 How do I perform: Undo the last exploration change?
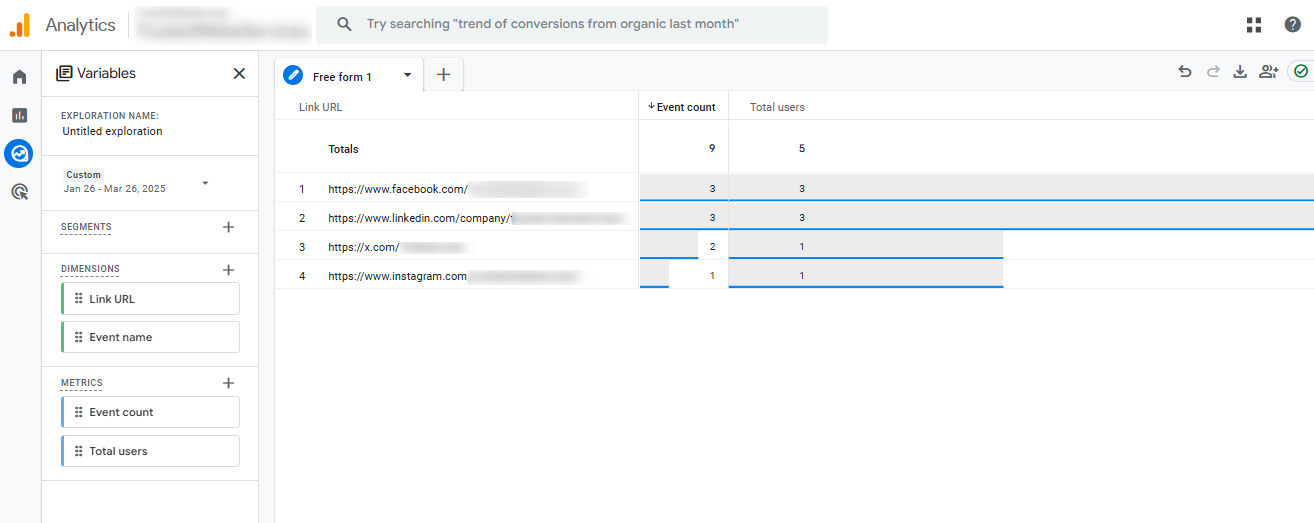click(x=1185, y=71)
